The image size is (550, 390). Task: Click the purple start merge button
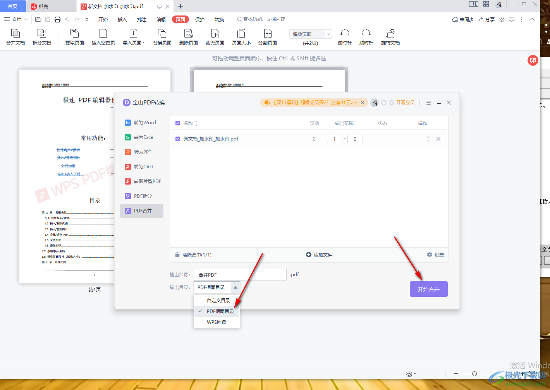(429, 289)
